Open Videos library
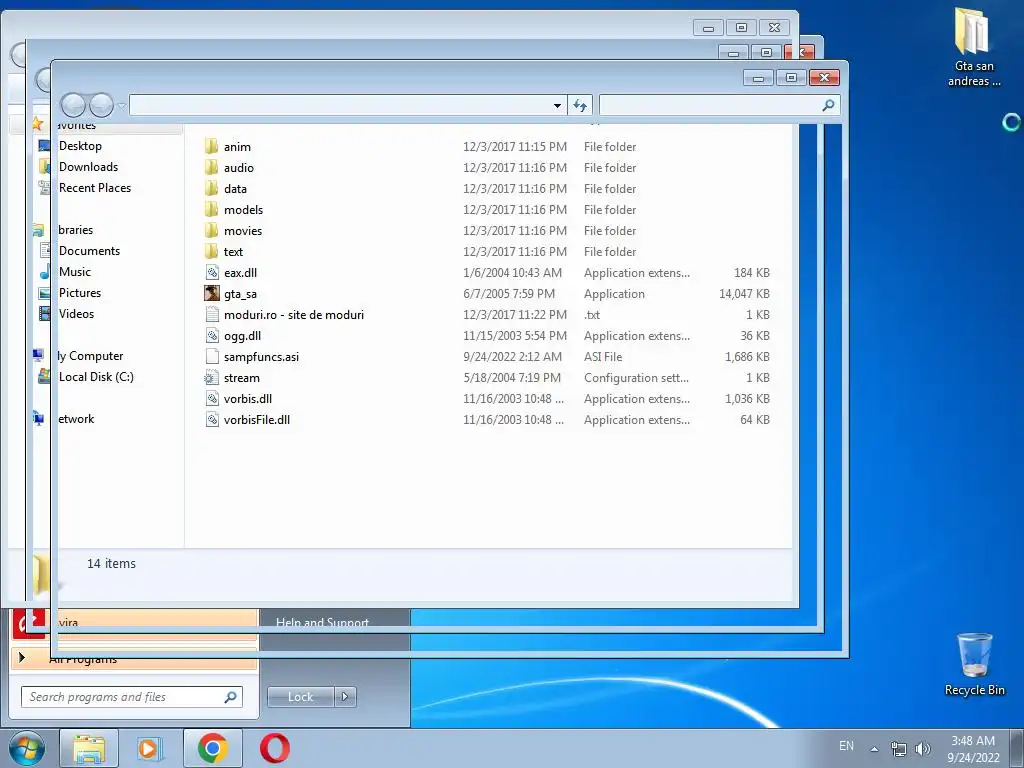 (x=76, y=313)
